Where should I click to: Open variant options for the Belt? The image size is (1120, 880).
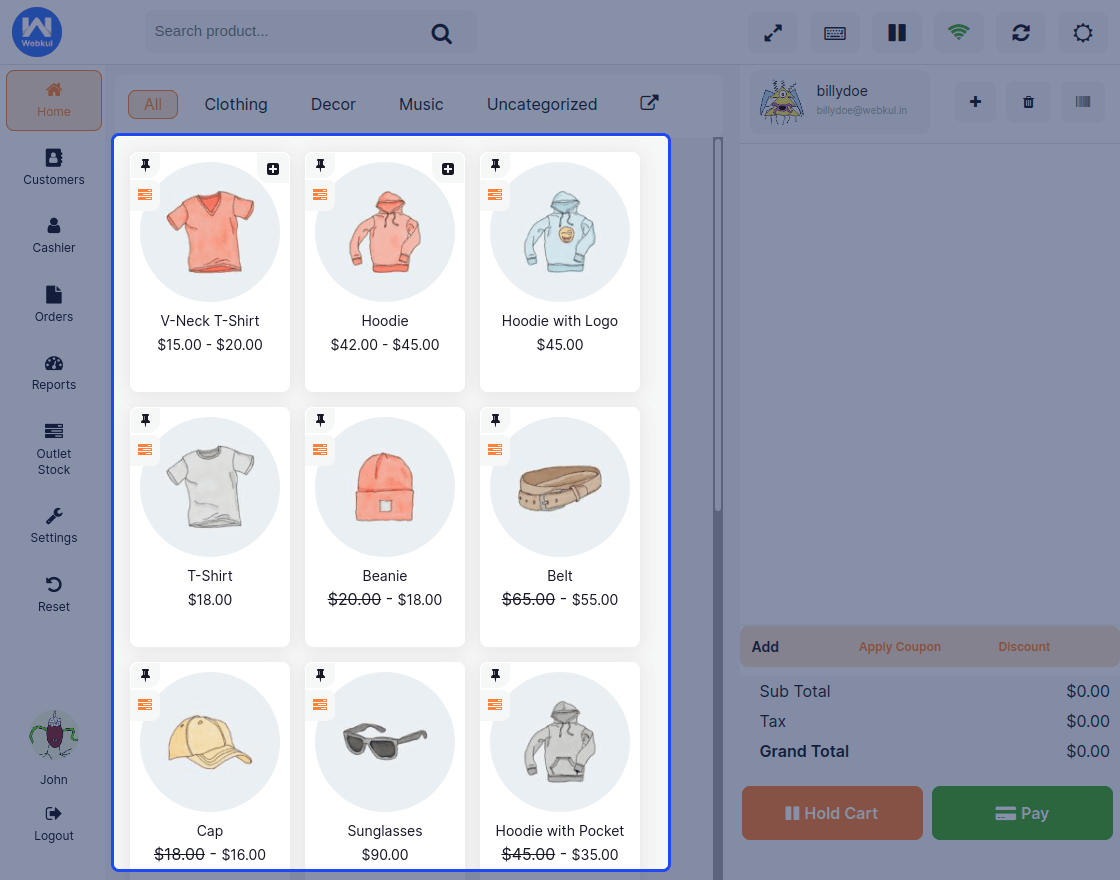point(494,450)
